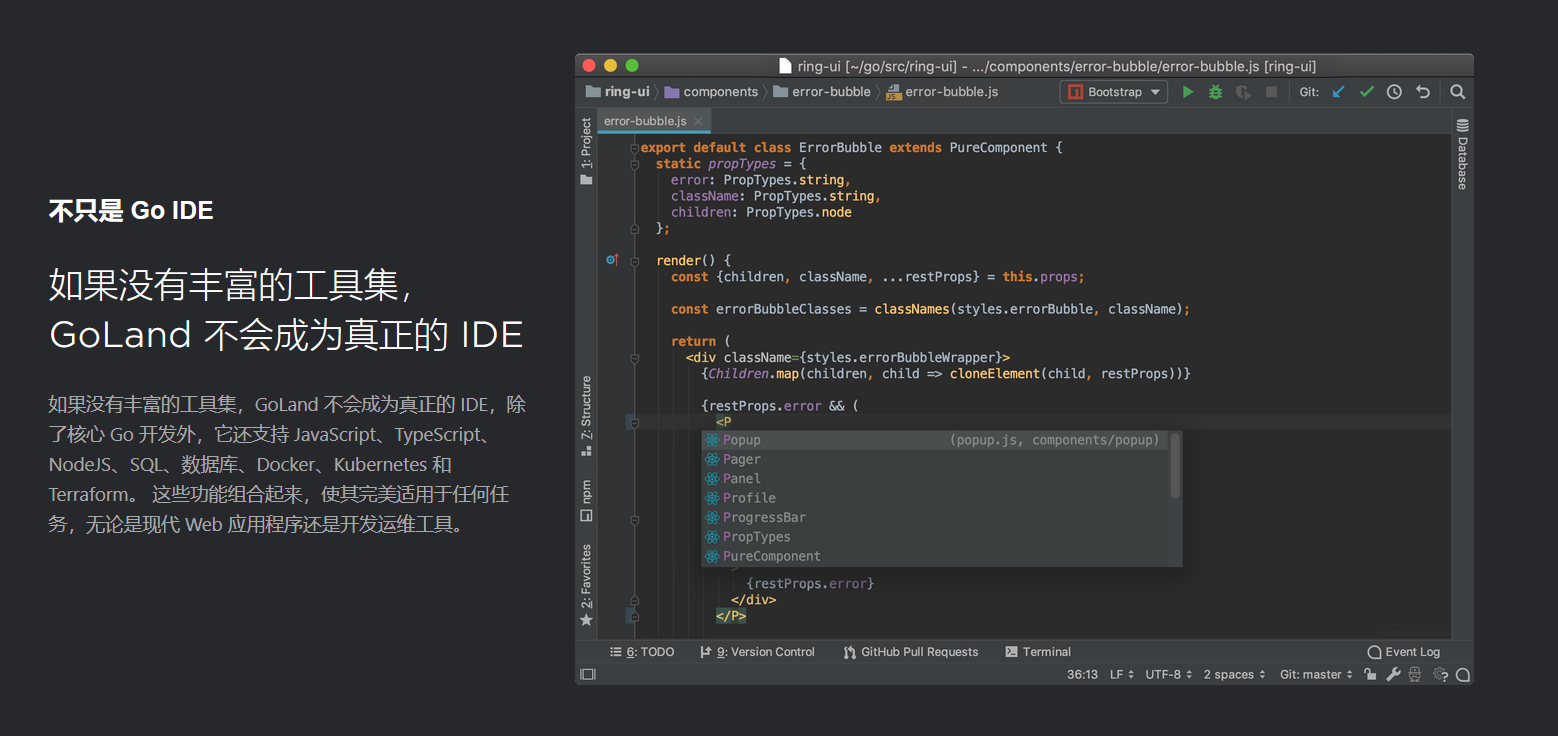The width and height of the screenshot is (1558, 736).
Task: Run the Bootstrap configuration with green play icon
Action: pyautogui.click(x=1188, y=92)
